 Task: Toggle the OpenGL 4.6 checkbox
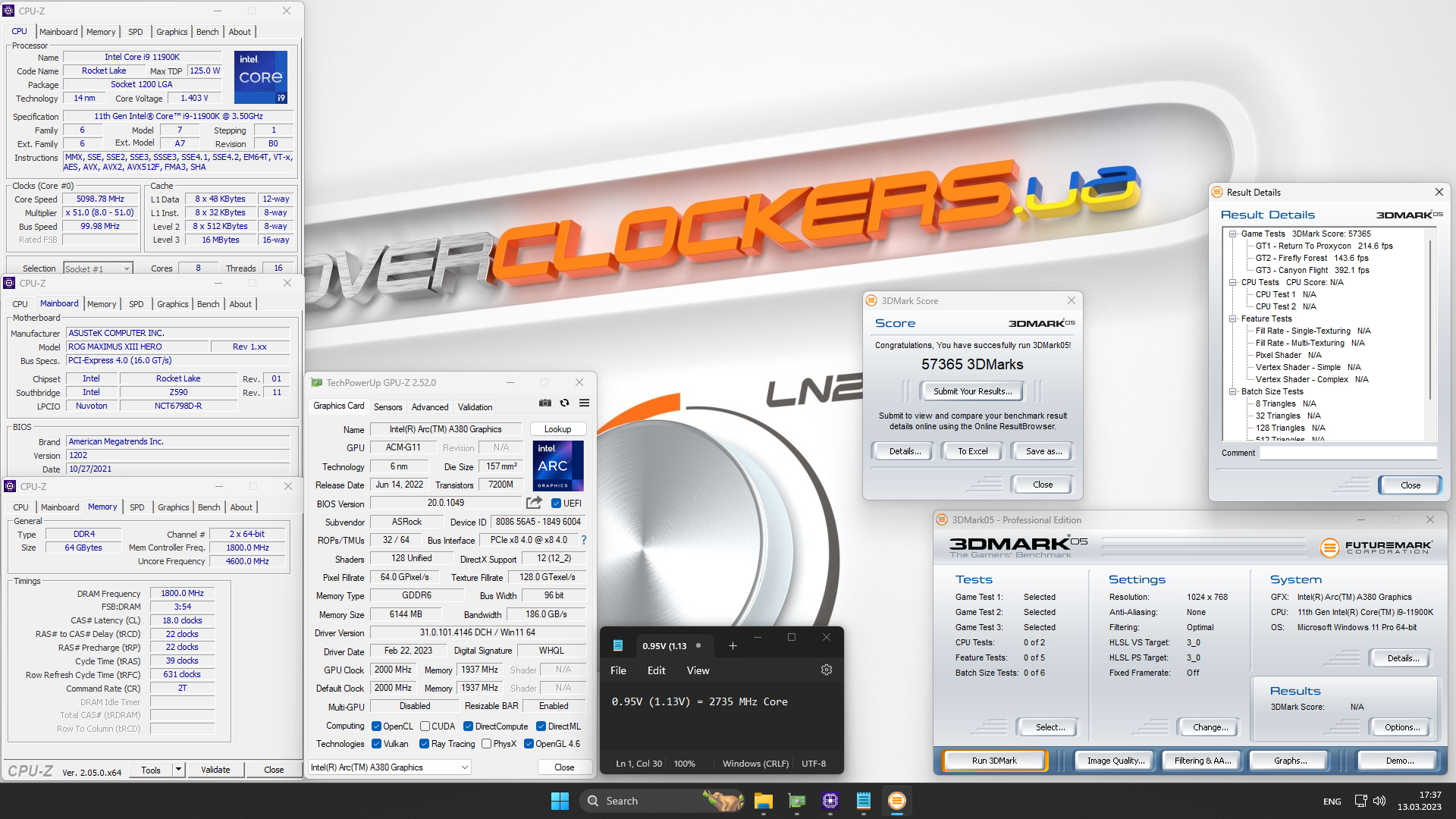(529, 744)
